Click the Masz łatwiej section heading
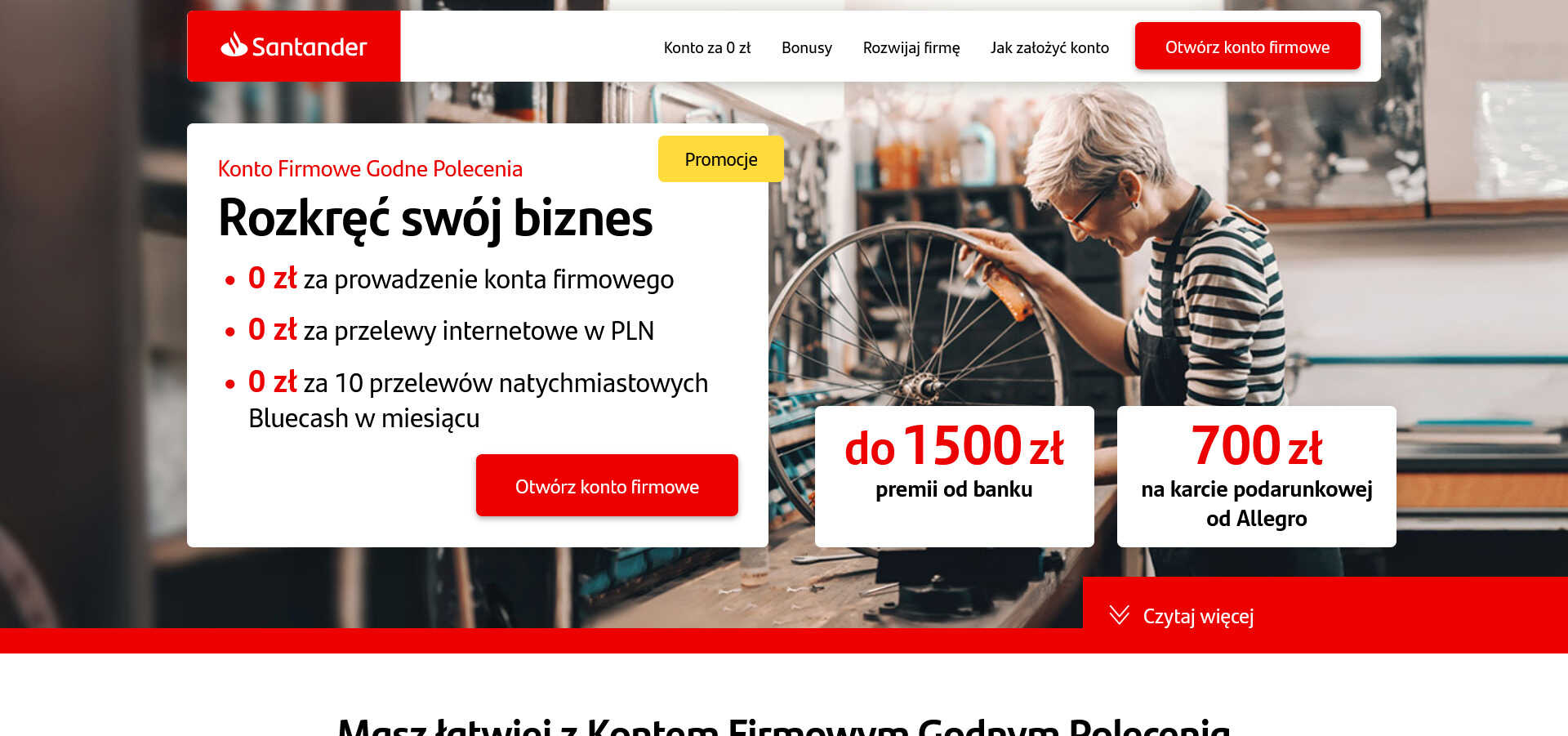This screenshot has width=1568, height=736. pos(784,725)
